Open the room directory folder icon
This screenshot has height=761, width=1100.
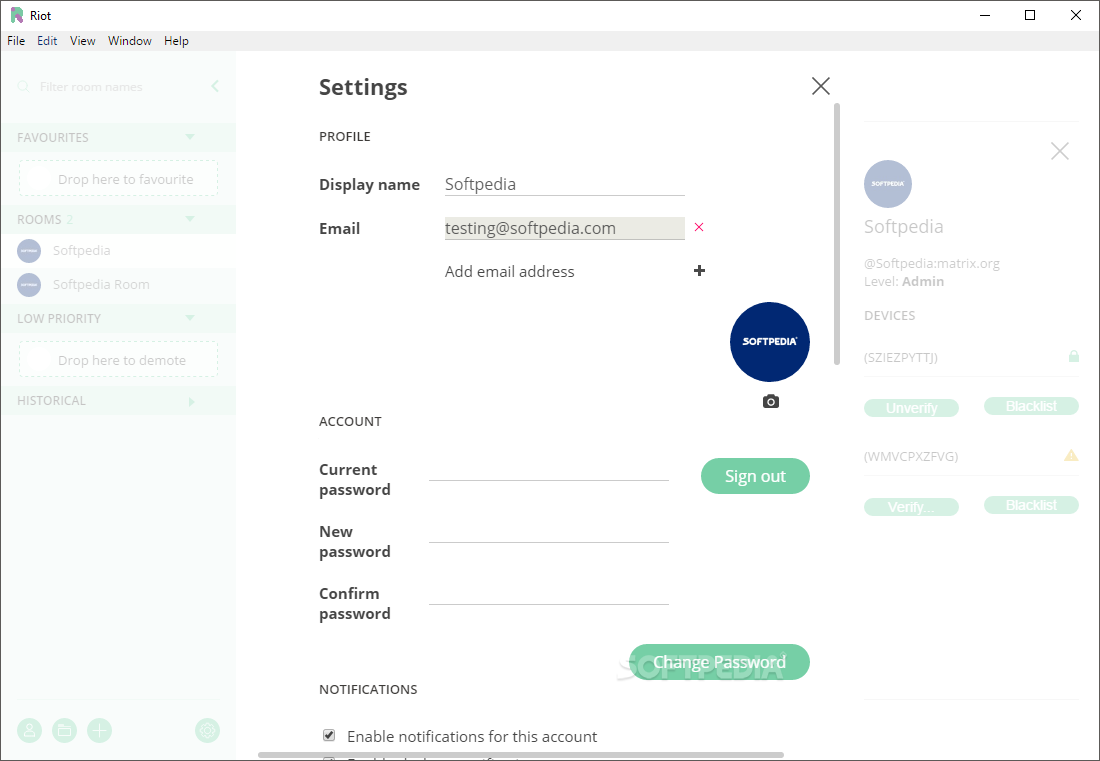65,730
